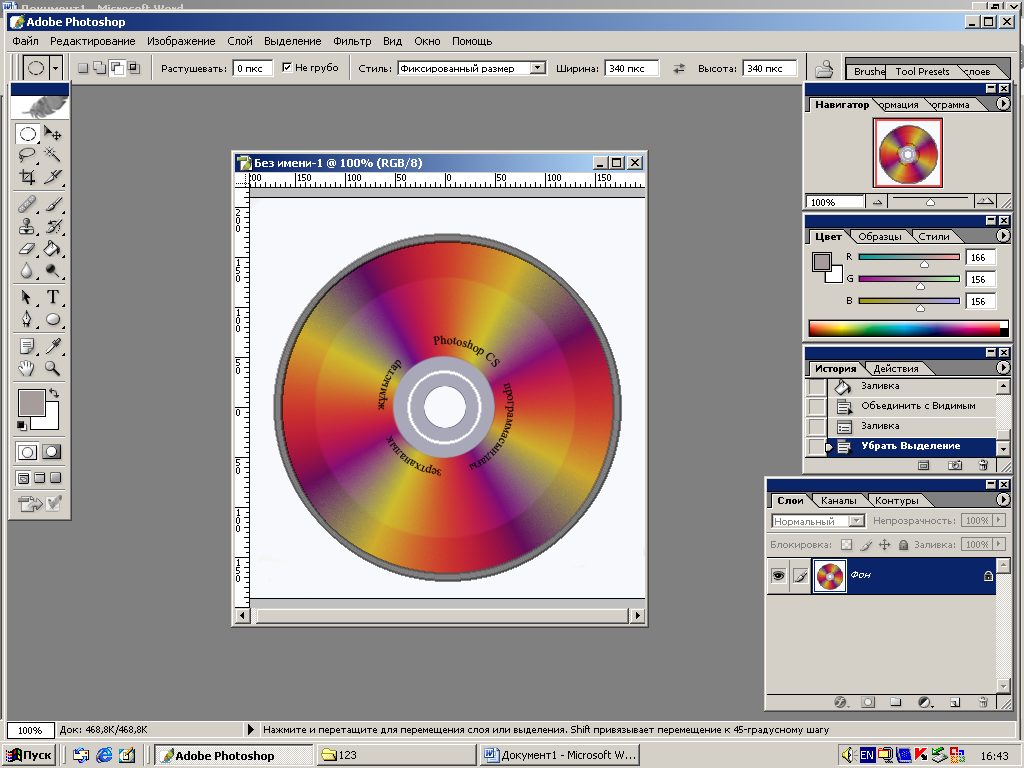Select the Pen tool
The width and height of the screenshot is (1024, 768).
pyautogui.click(x=27, y=319)
